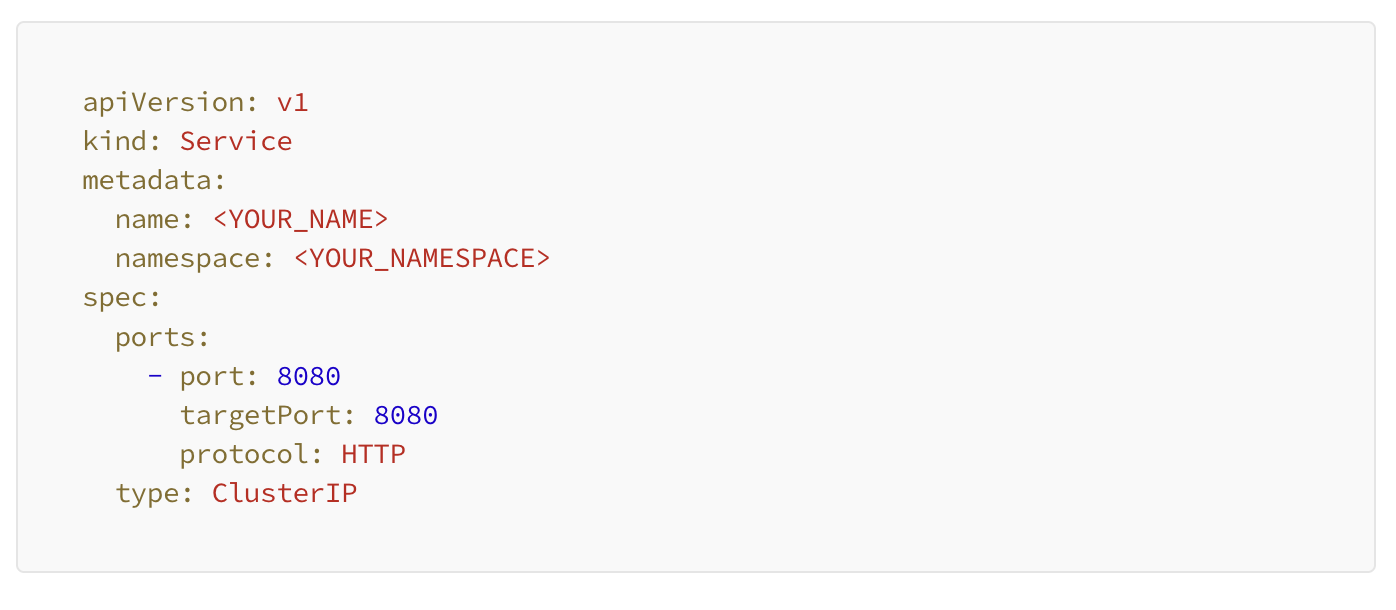Viewport: 1396px width, 610px height.
Task: Click the namespace key
Action: coord(188,259)
